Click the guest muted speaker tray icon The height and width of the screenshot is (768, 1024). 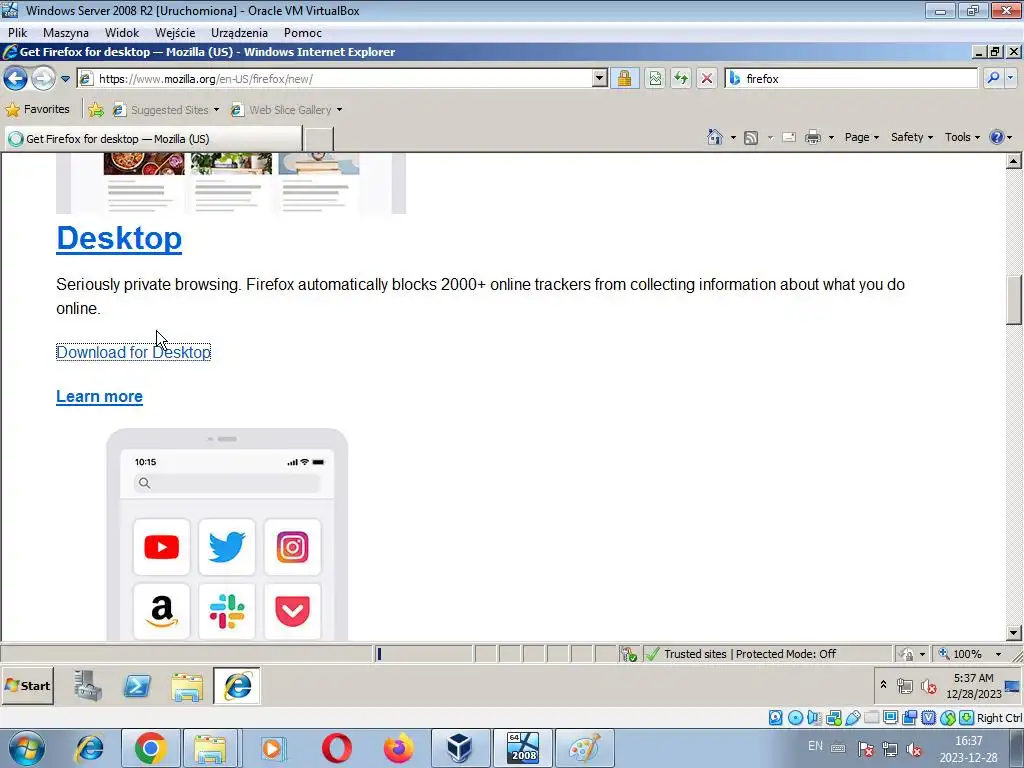coord(928,686)
